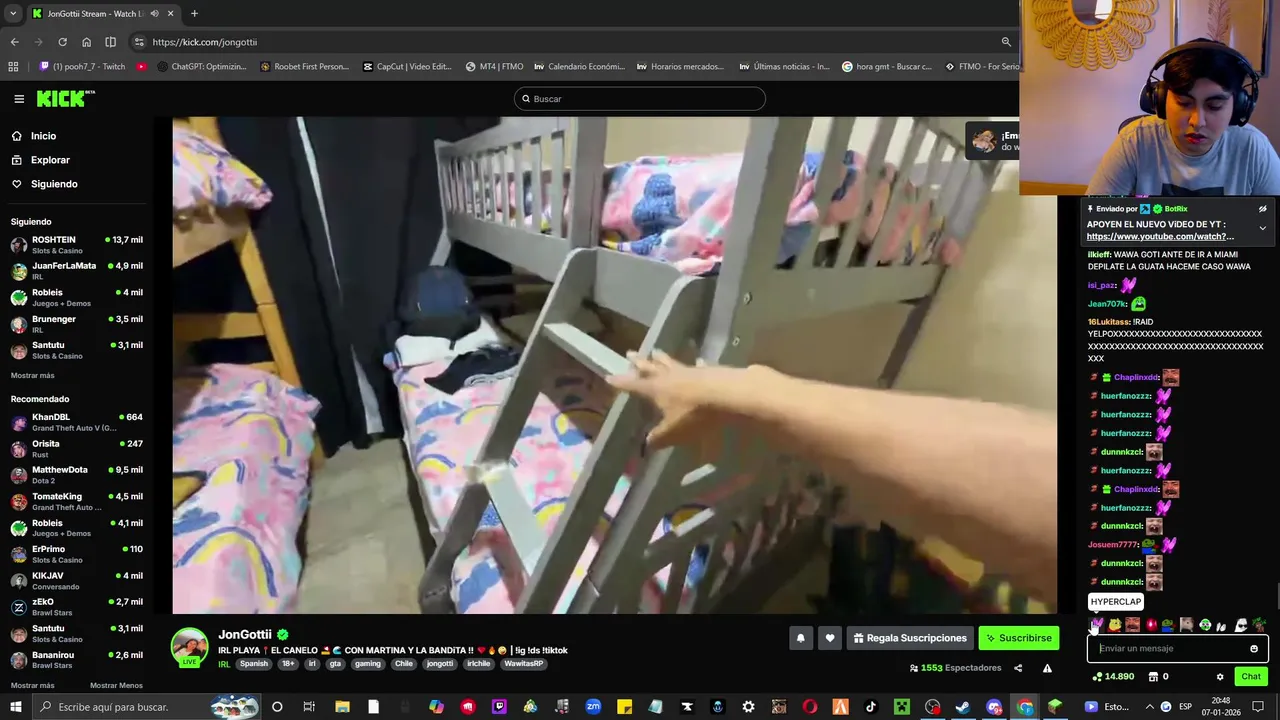Click the green Chat send button
1280x720 pixels.
[x=1251, y=677]
